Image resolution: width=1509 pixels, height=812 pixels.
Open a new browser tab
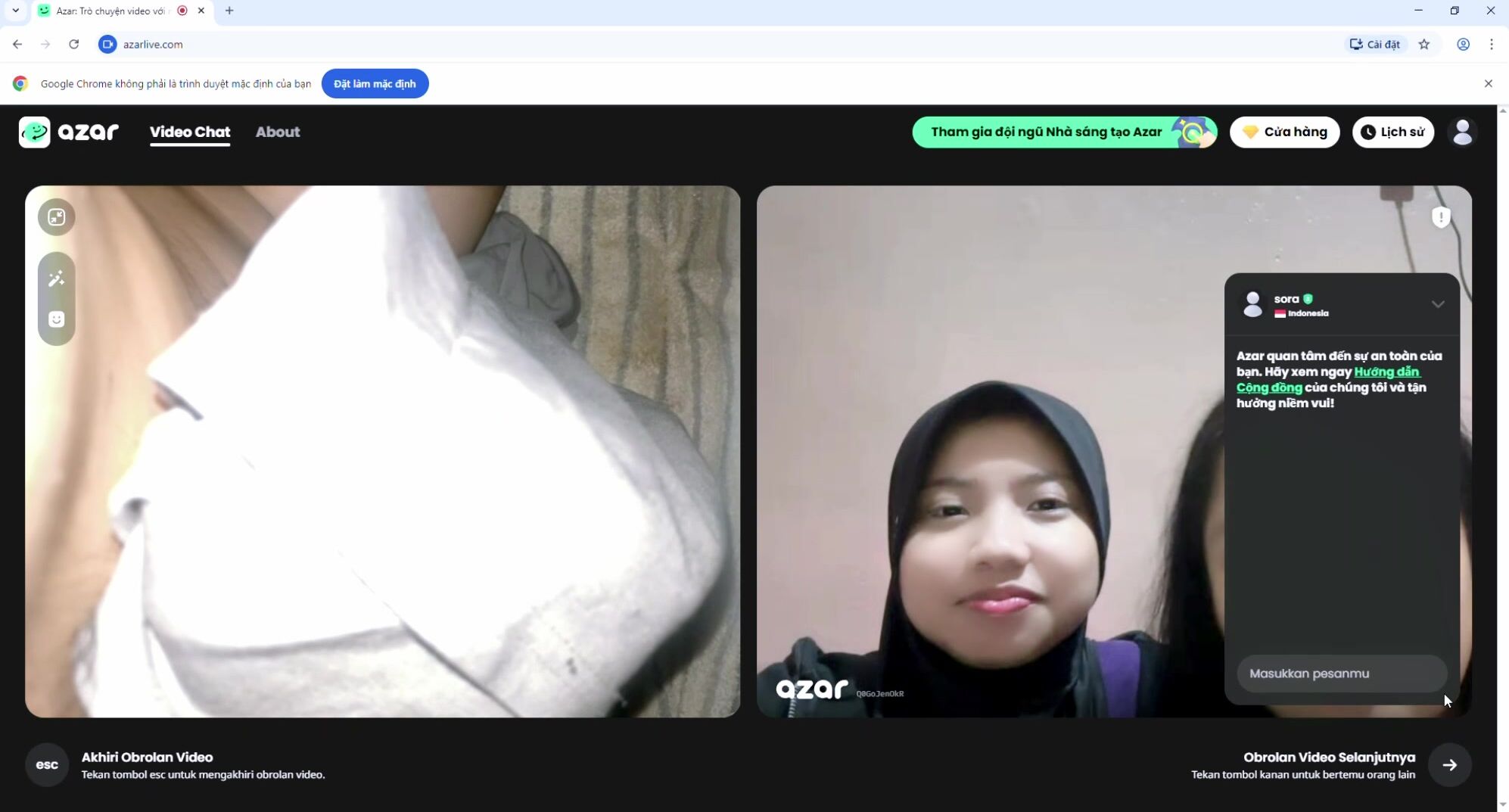coord(229,11)
